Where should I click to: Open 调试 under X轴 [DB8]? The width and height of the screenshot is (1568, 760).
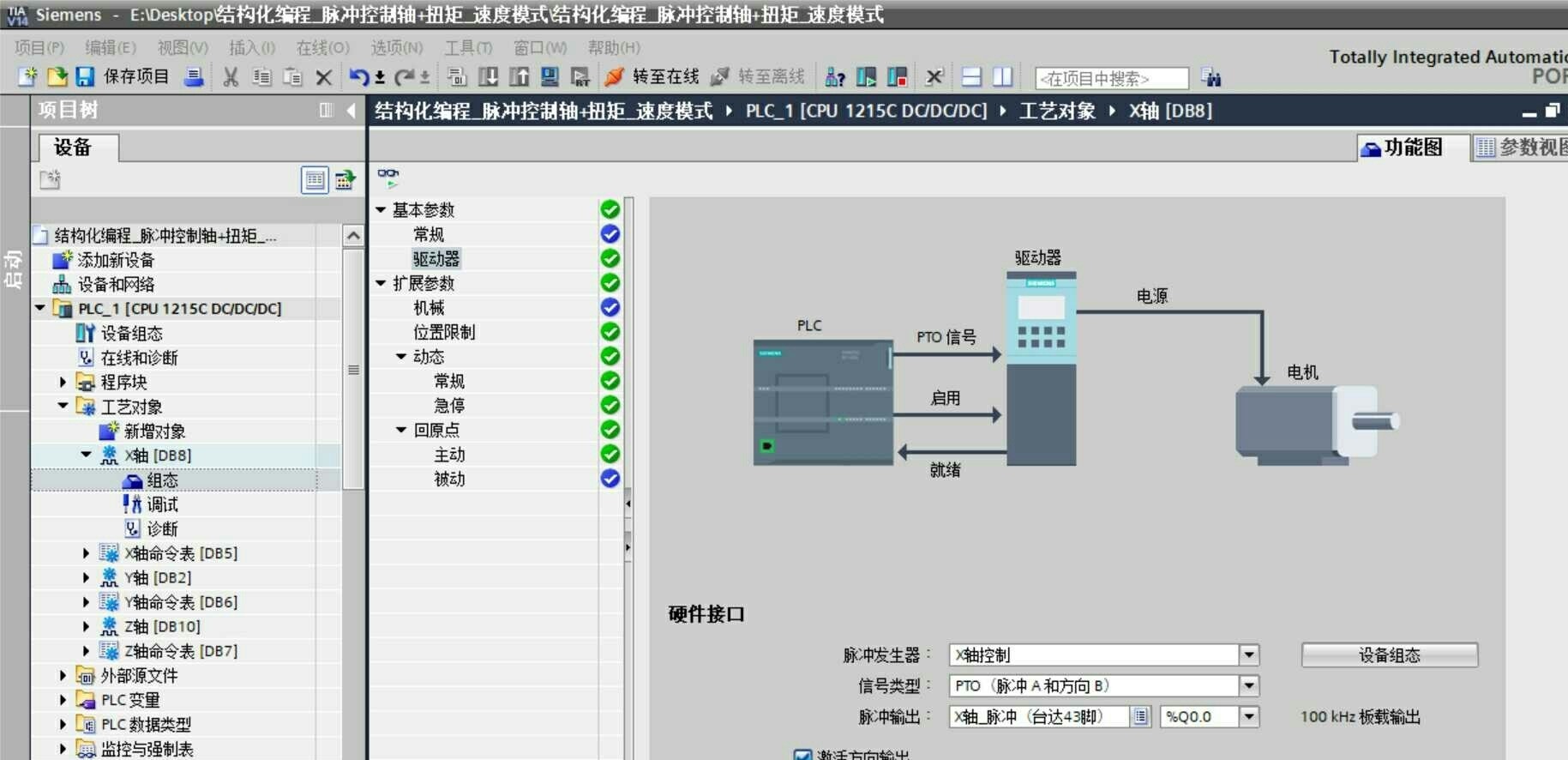pyautogui.click(x=163, y=504)
